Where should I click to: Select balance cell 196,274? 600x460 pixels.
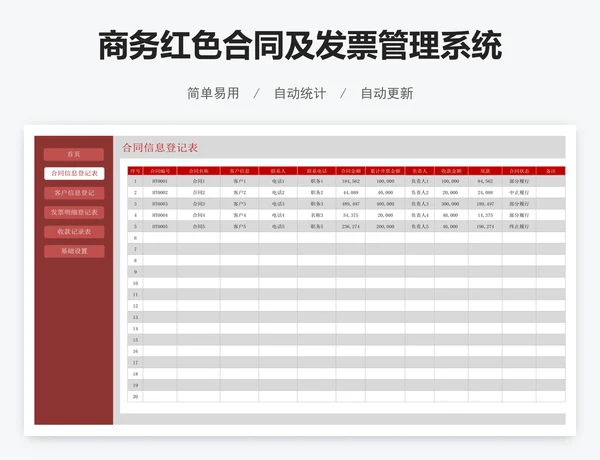pyautogui.click(x=485, y=227)
